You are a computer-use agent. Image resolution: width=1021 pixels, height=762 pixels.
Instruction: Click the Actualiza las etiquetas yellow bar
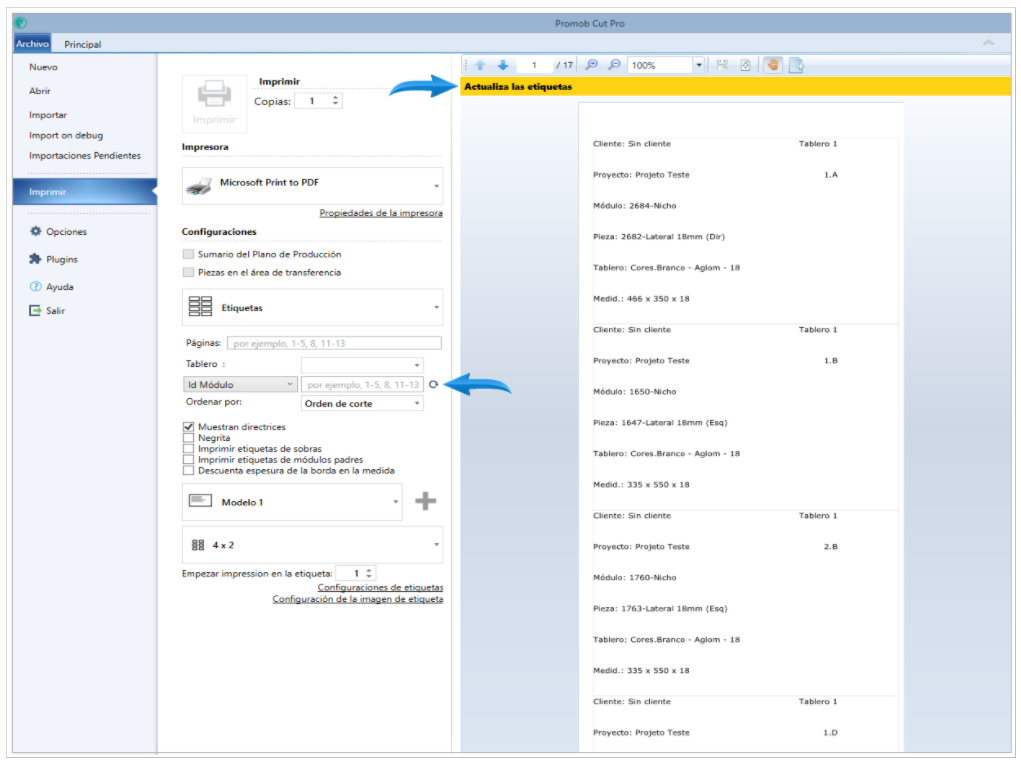coord(736,87)
